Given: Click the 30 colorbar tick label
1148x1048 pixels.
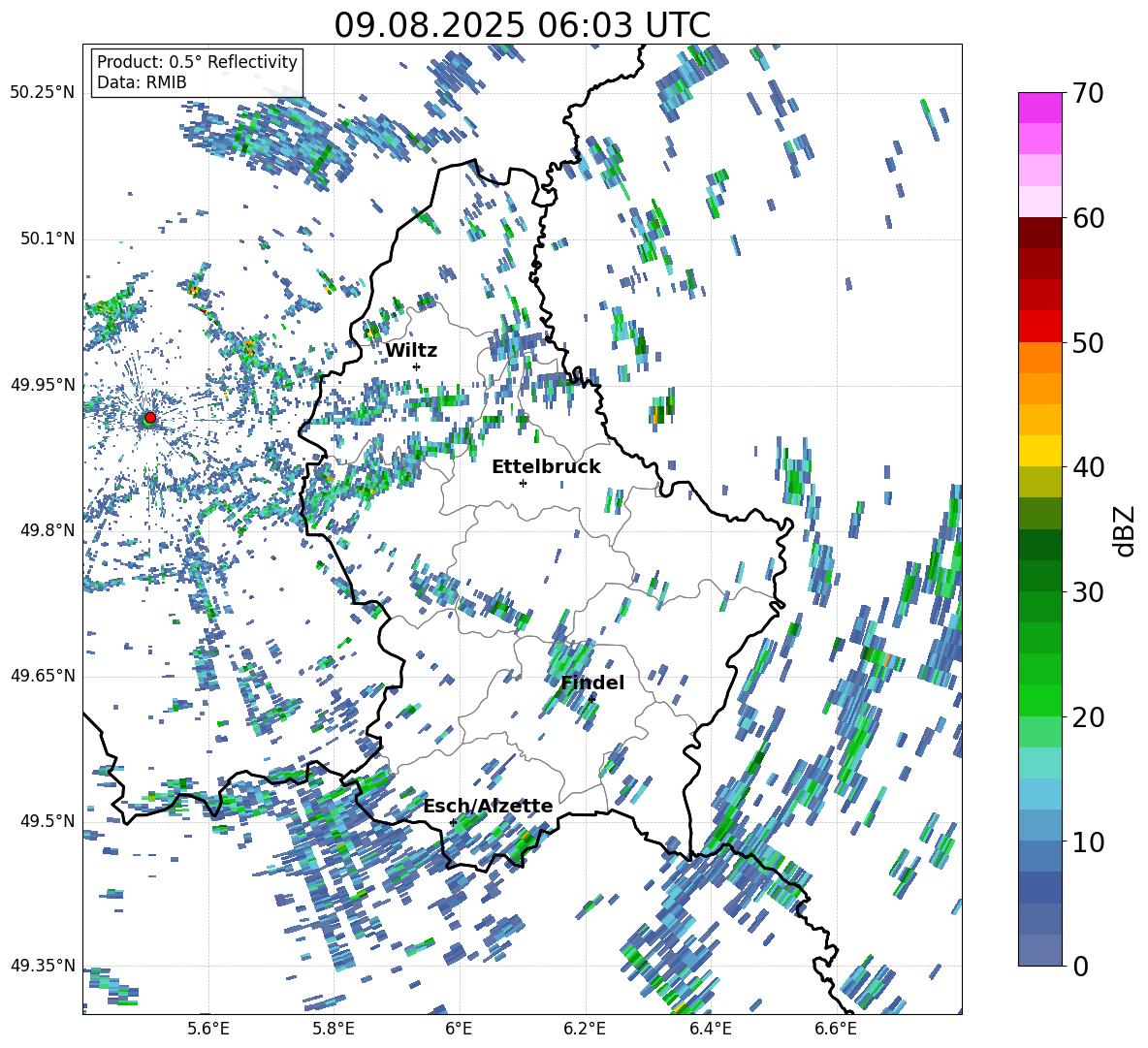Looking at the screenshot, I should (1088, 592).
